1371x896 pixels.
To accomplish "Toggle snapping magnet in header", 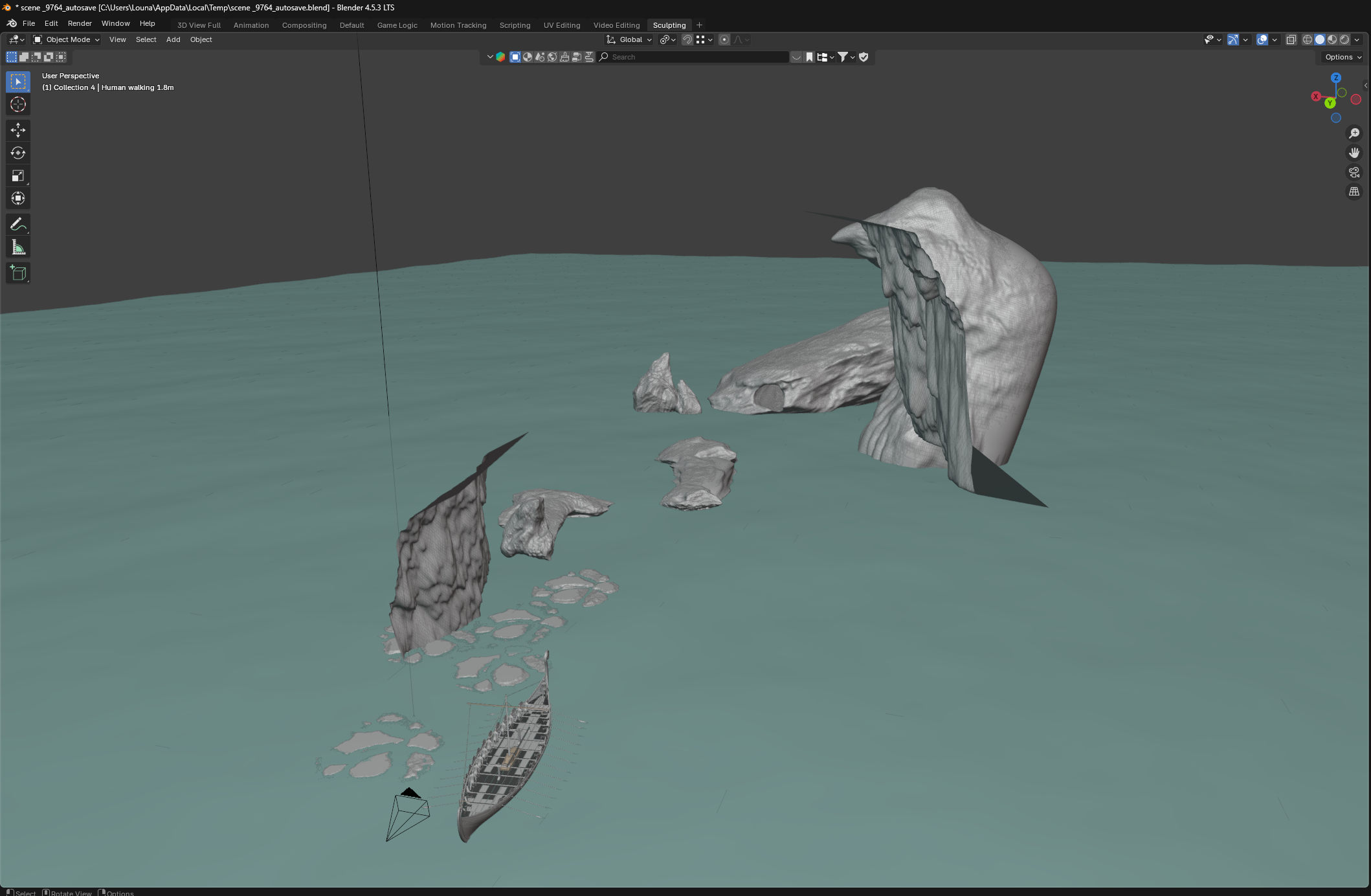I will click(687, 39).
